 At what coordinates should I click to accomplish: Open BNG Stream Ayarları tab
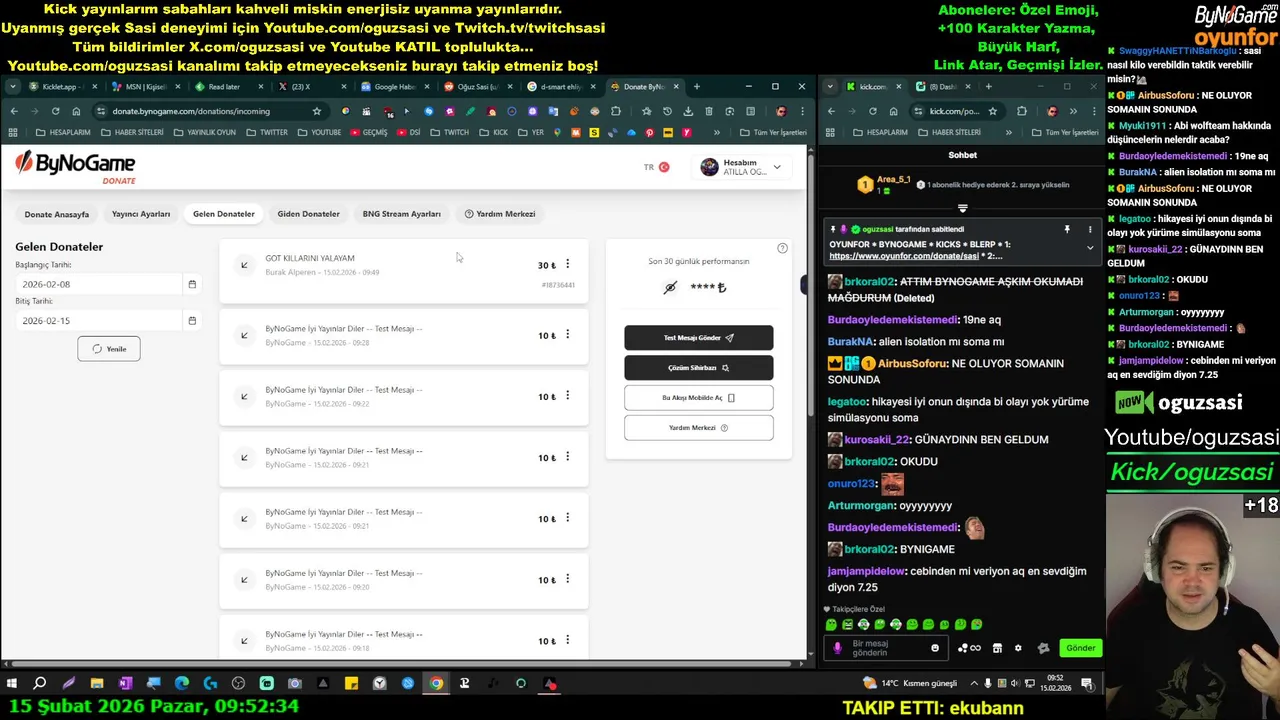coord(401,214)
